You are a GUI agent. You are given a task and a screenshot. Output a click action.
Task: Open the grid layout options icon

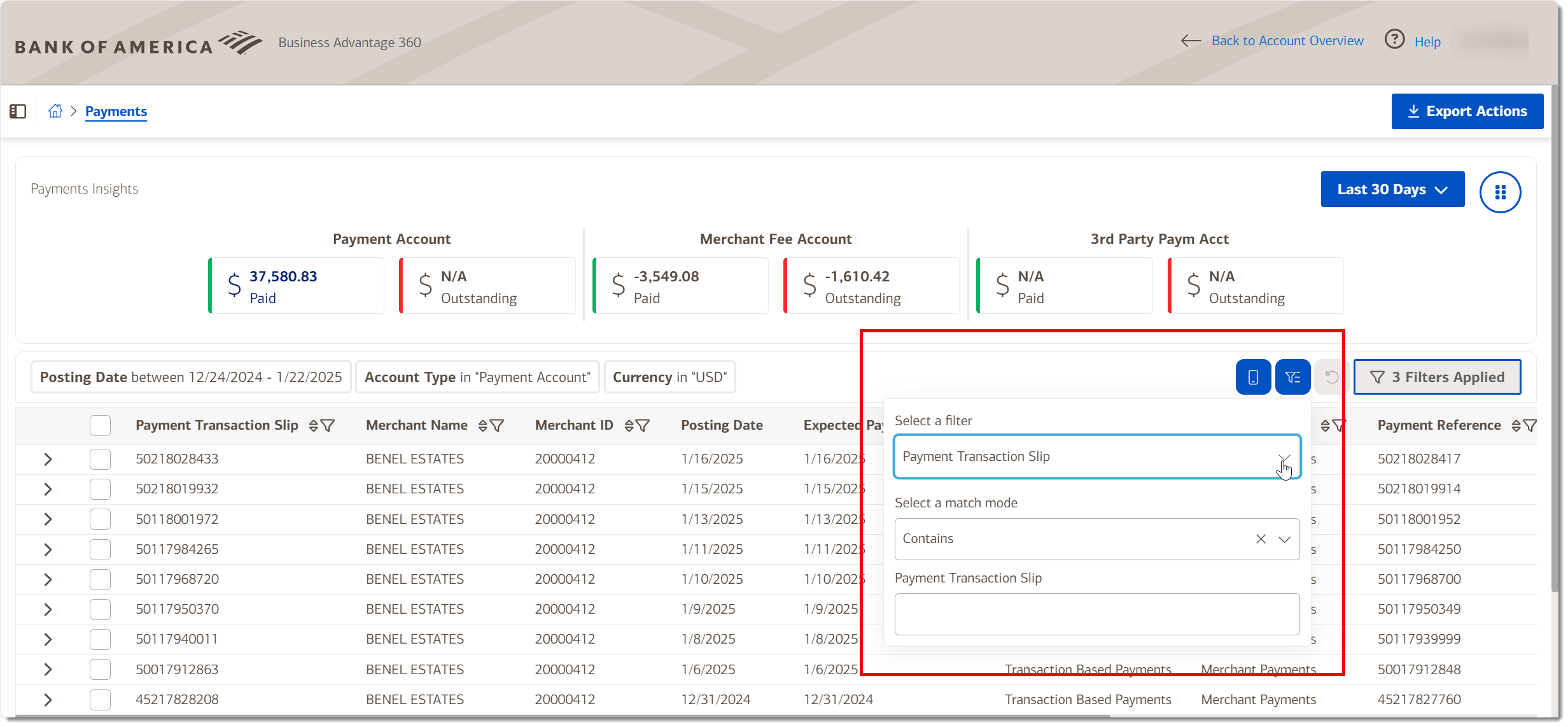click(1500, 192)
